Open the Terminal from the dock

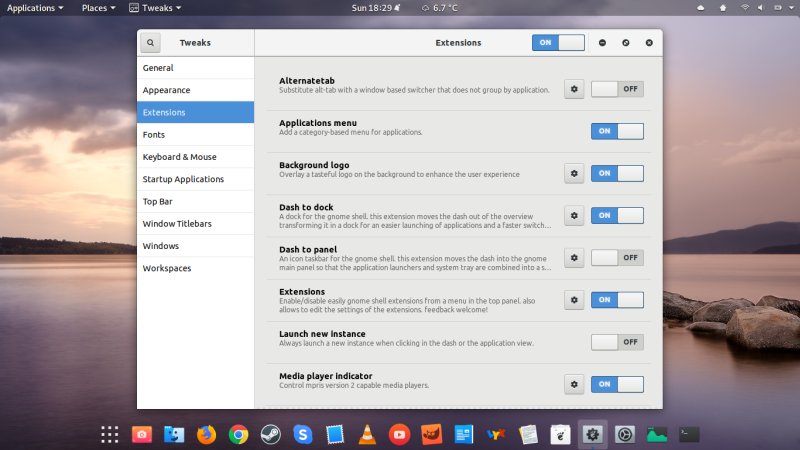tap(689, 435)
